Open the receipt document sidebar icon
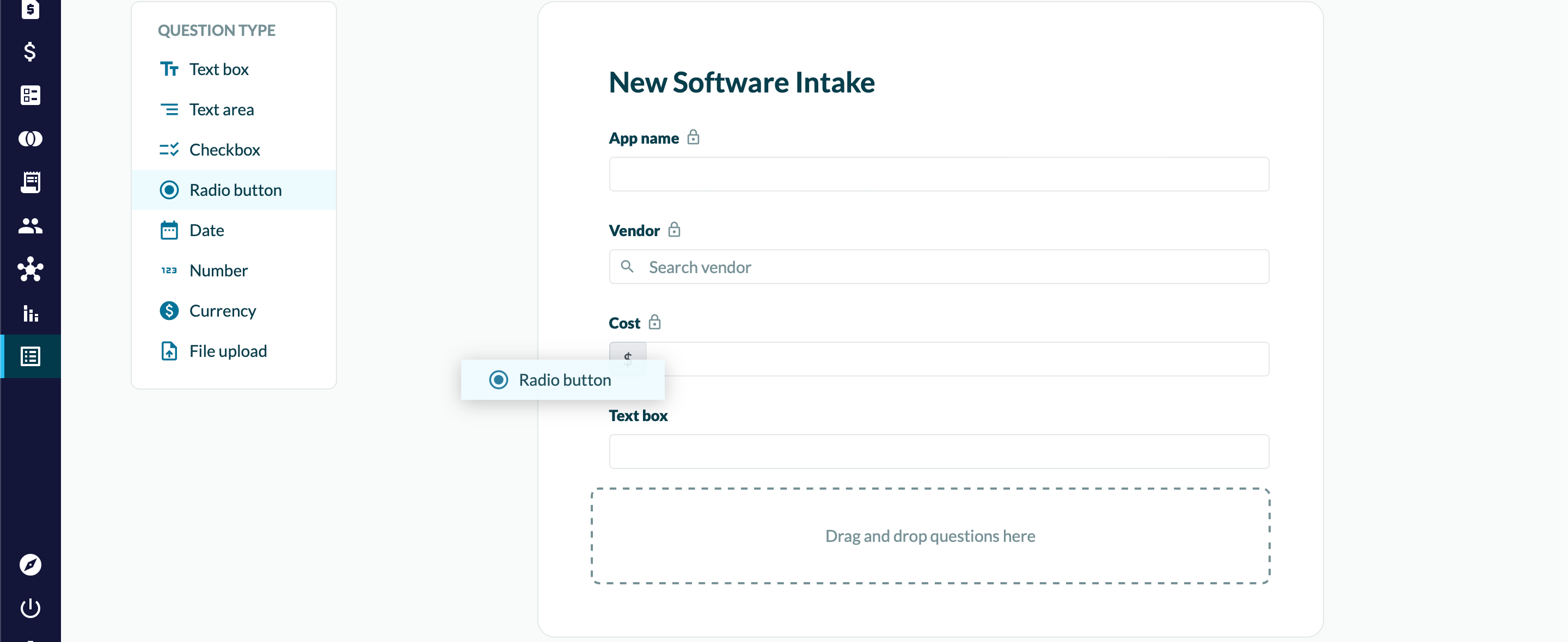Image resolution: width=1568 pixels, height=642 pixels. tap(30, 182)
